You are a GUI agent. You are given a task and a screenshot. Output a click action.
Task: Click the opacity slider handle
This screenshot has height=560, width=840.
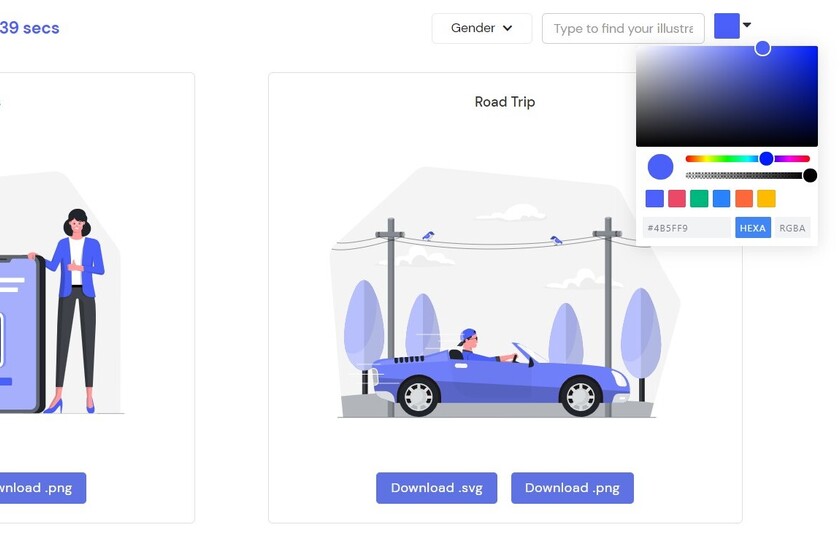click(x=810, y=175)
